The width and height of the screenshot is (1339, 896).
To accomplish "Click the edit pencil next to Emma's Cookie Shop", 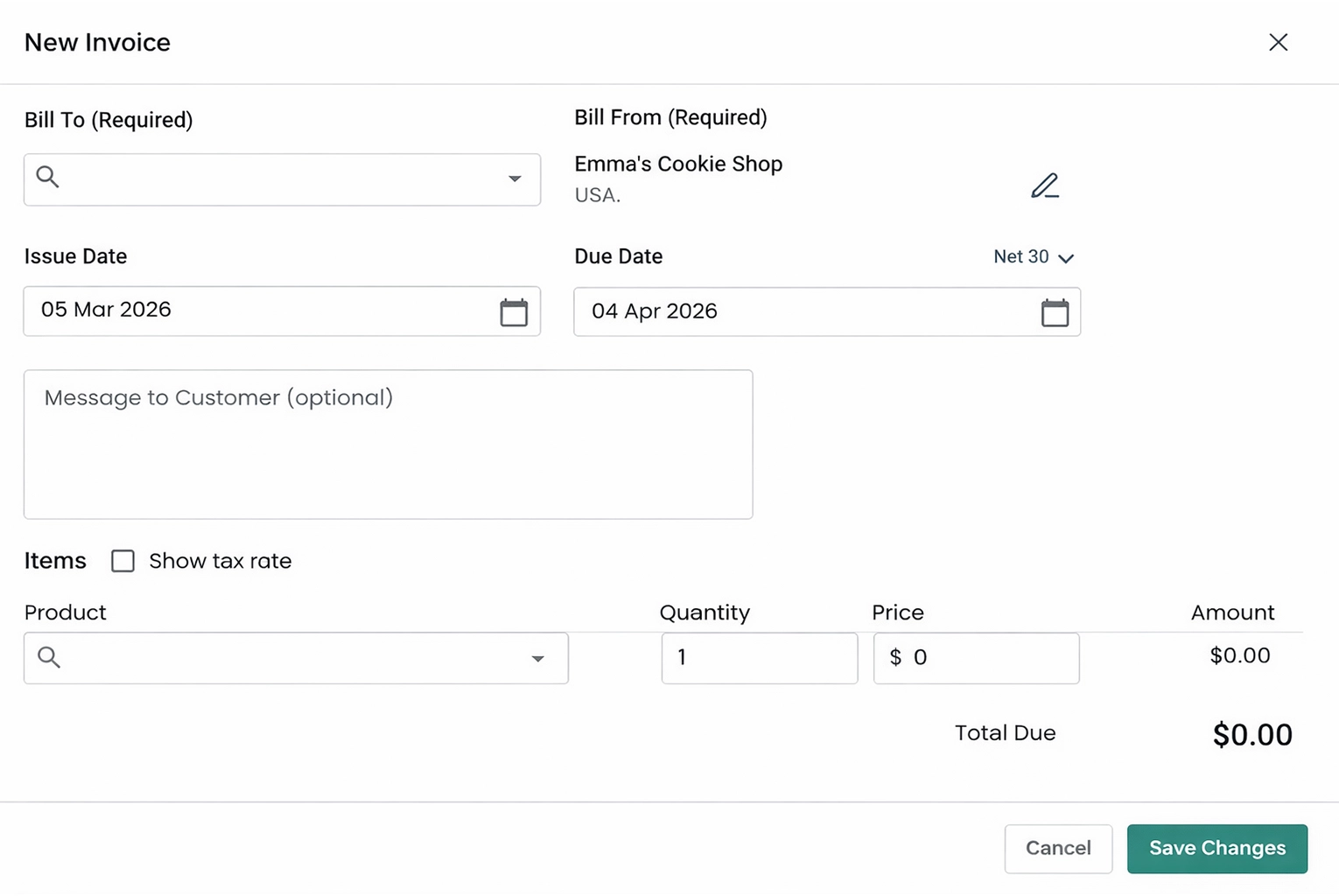I will point(1045,185).
